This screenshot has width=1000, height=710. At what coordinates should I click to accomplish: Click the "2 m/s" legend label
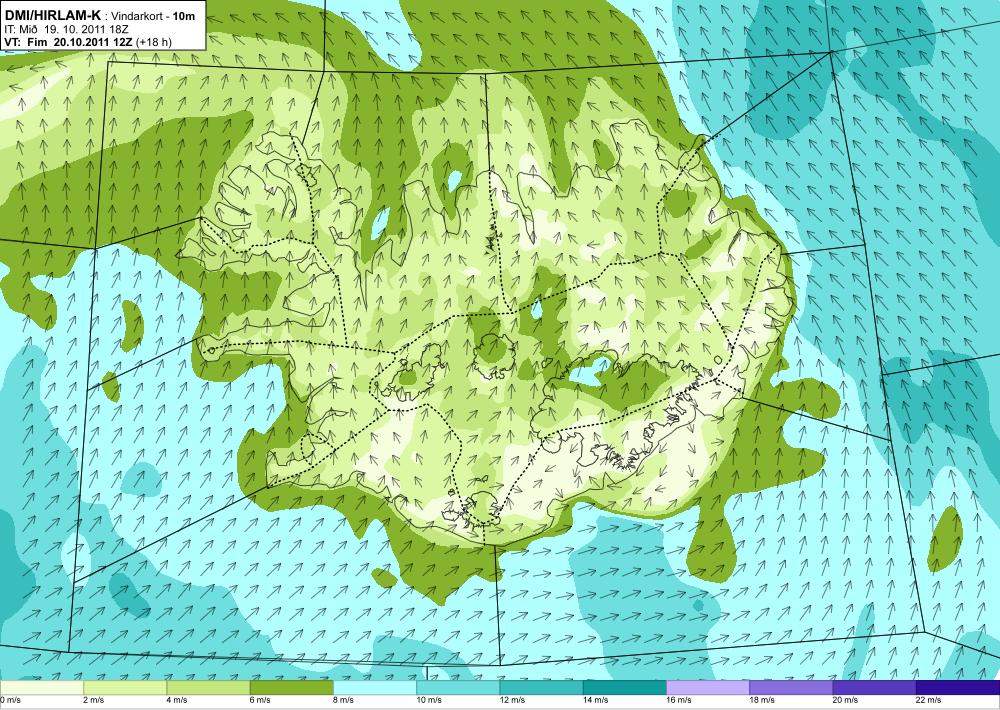click(x=94, y=700)
